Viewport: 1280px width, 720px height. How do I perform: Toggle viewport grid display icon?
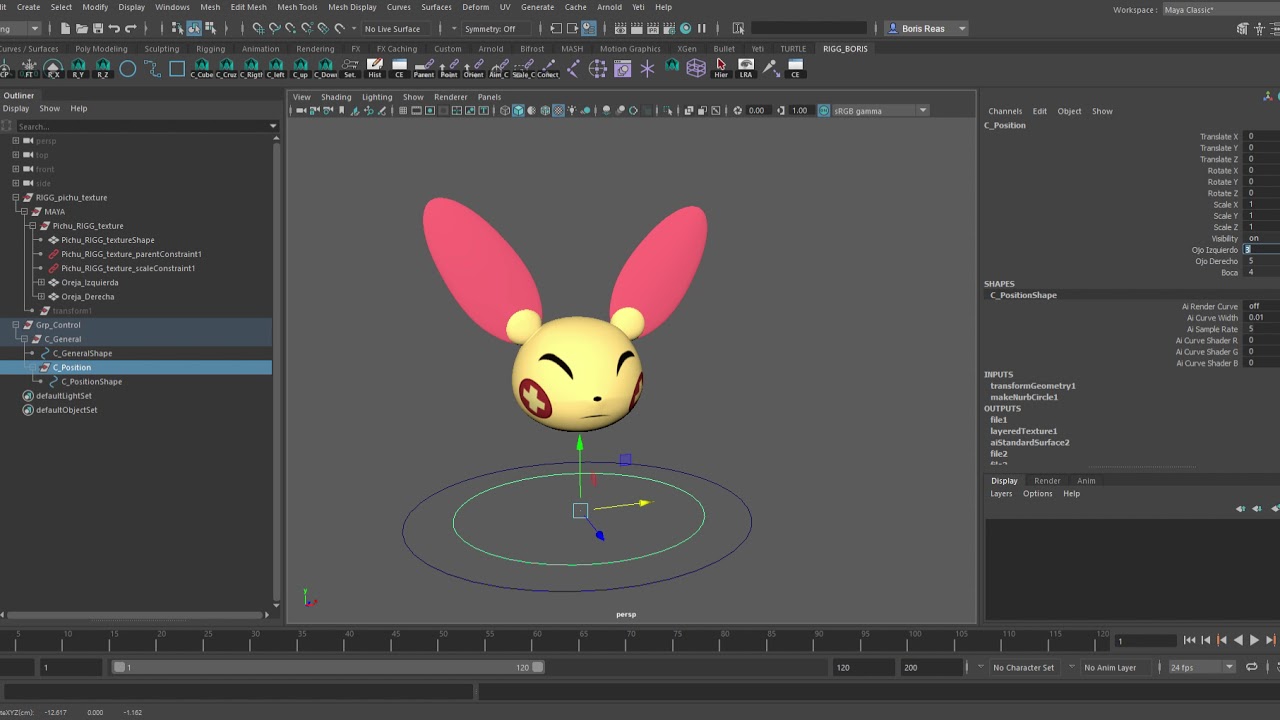tap(403, 110)
